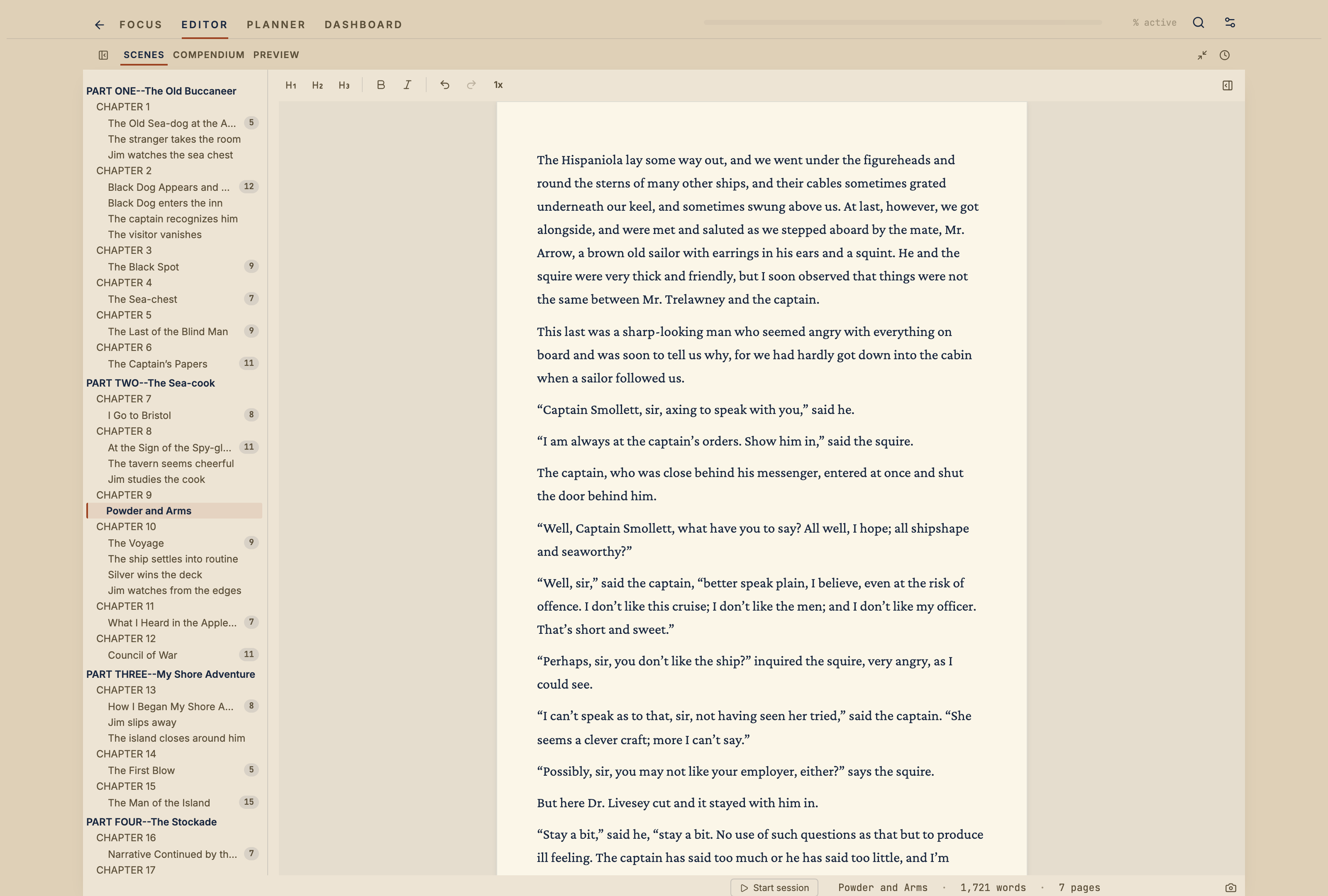Open Black Dog enters the inn
Viewport: 1328px width, 896px height.
click(165, 203)
